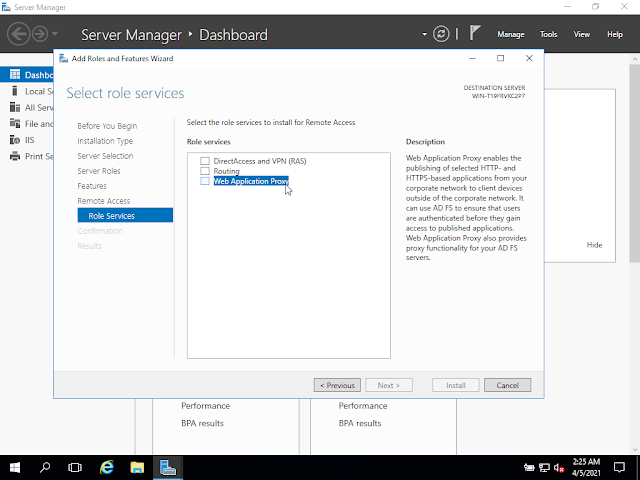Check the Routing checkbox
This screenshot has width=640, height=480.
point(205,171)
